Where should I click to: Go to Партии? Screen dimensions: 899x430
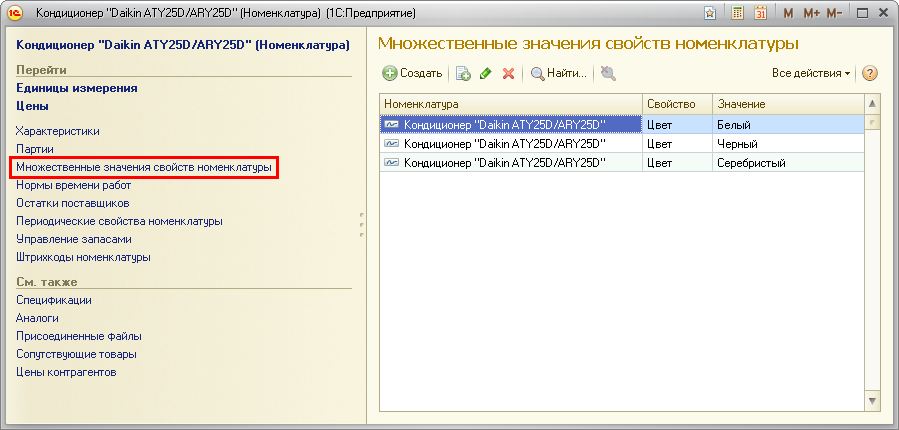35,149
